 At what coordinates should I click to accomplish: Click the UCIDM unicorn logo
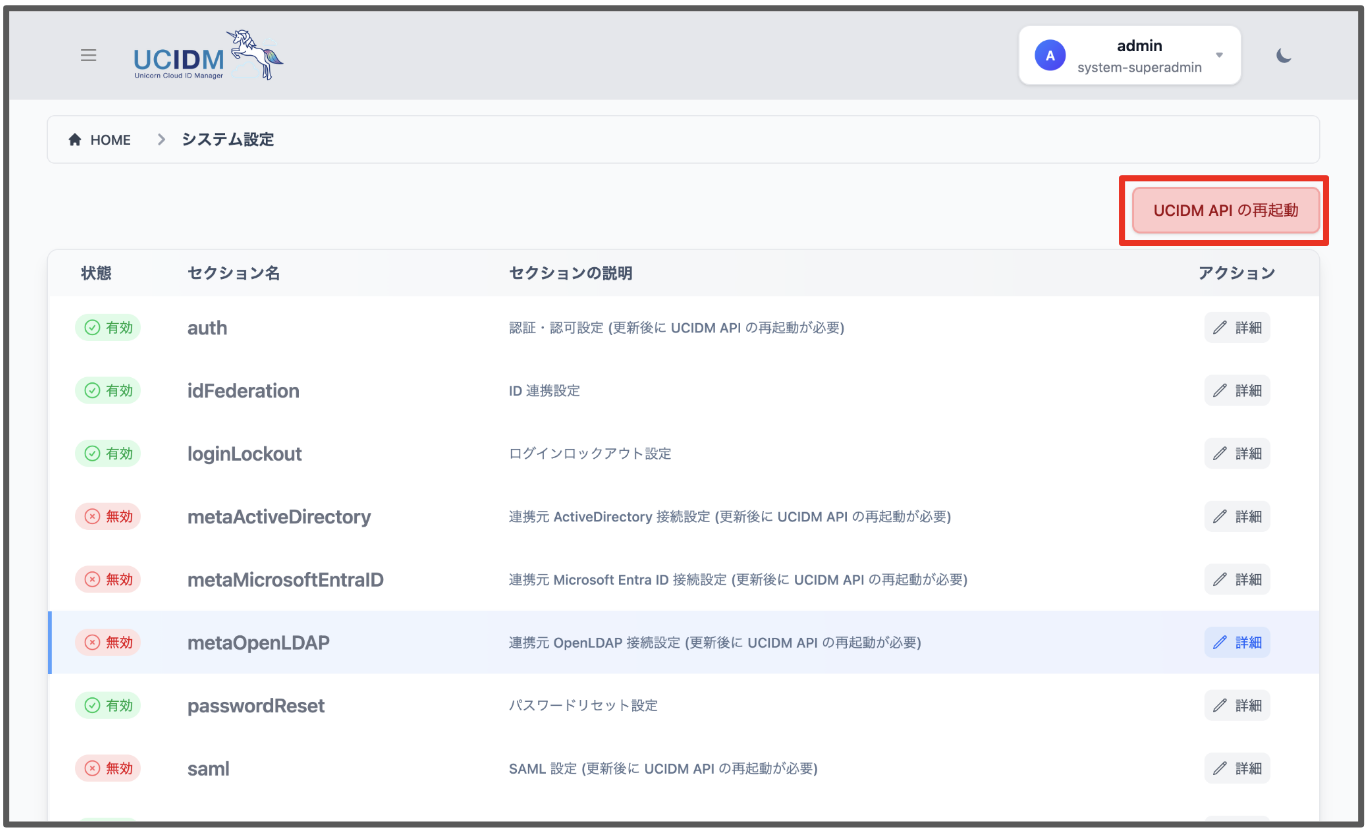pyautogui.click(x=209, y=55)
